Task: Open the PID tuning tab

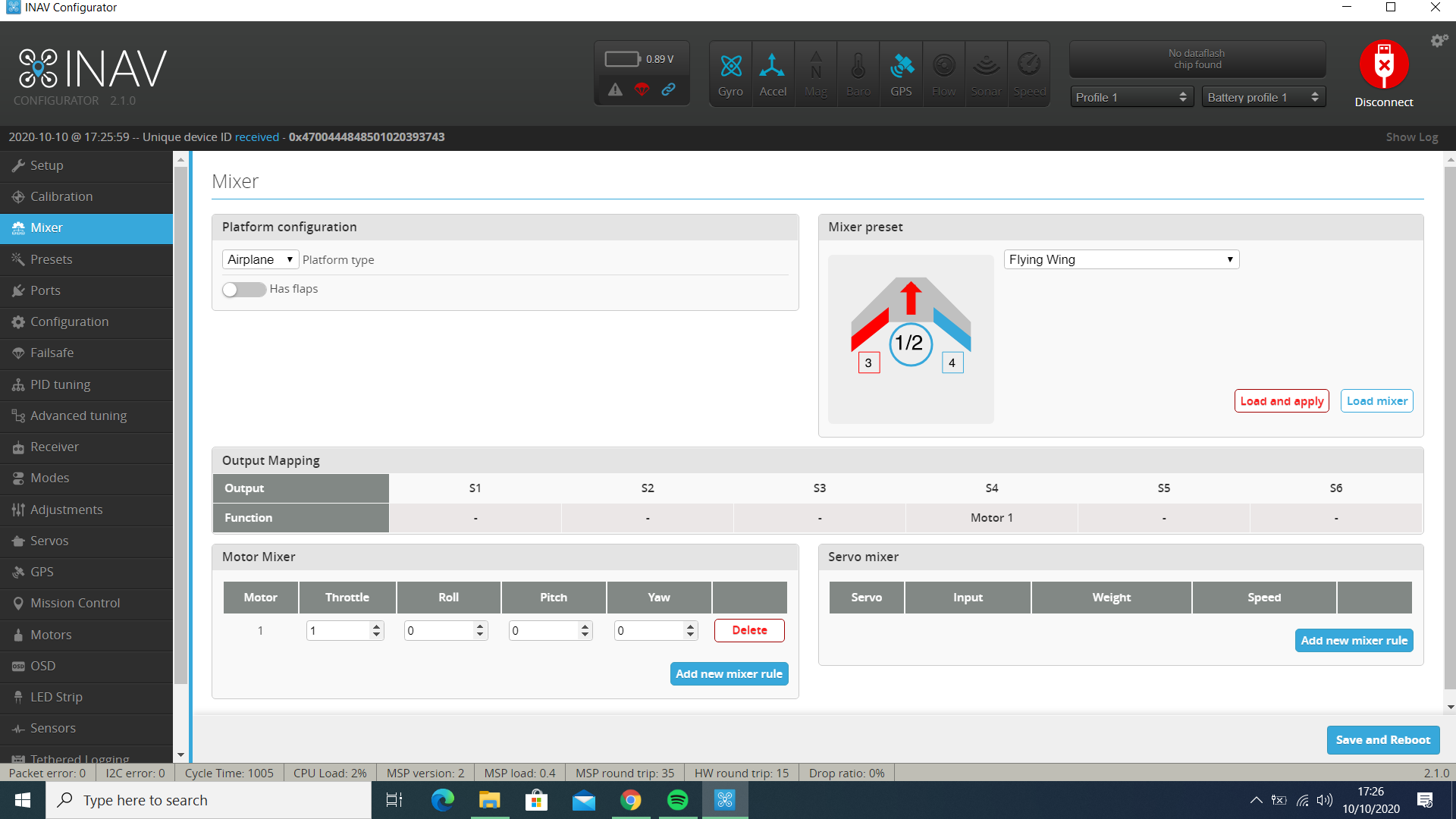Action: (x=60, y=384)
